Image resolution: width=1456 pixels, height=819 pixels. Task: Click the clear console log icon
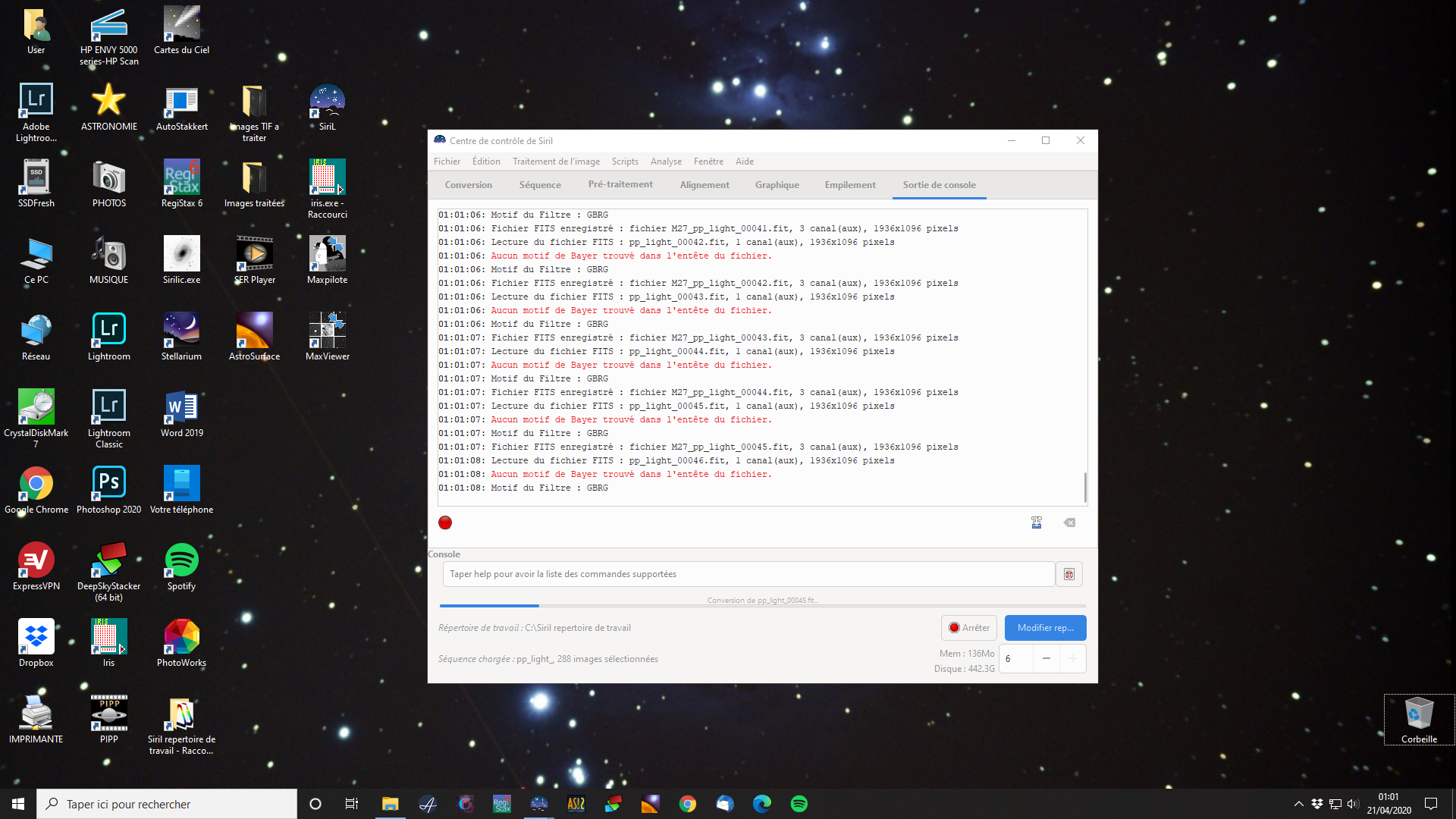coord(1069,522)
